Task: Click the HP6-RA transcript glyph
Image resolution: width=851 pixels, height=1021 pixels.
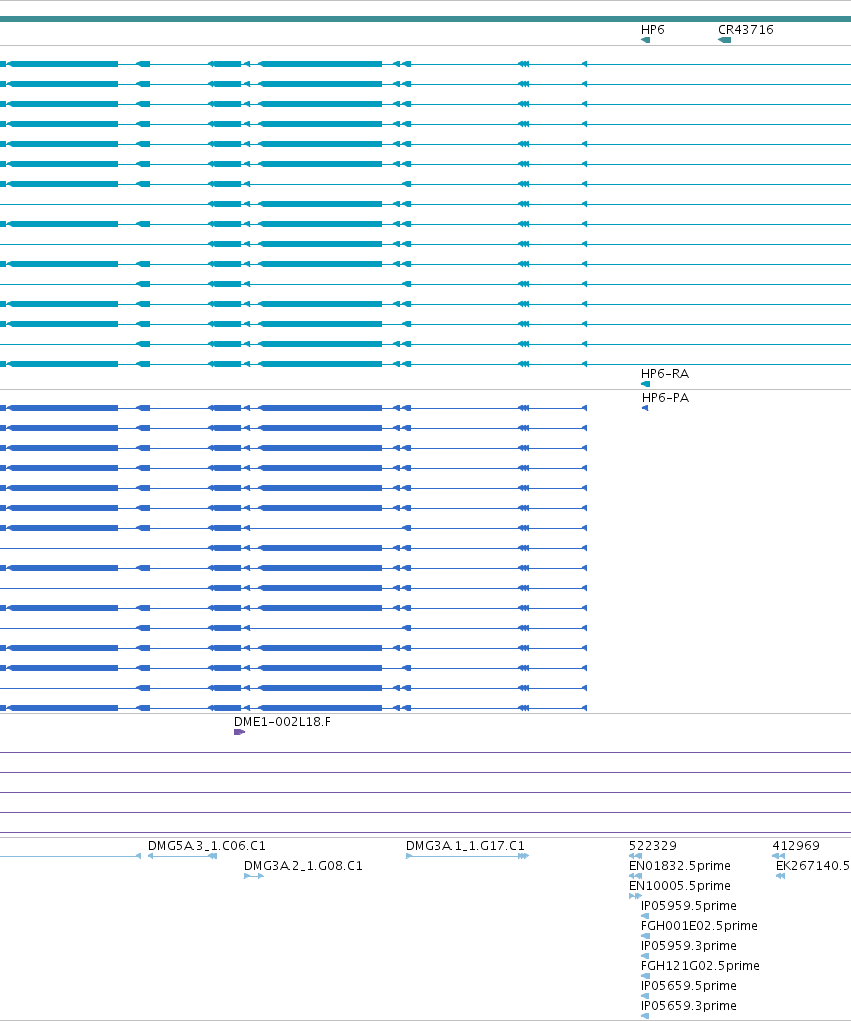Action: [x=645, y=384]
